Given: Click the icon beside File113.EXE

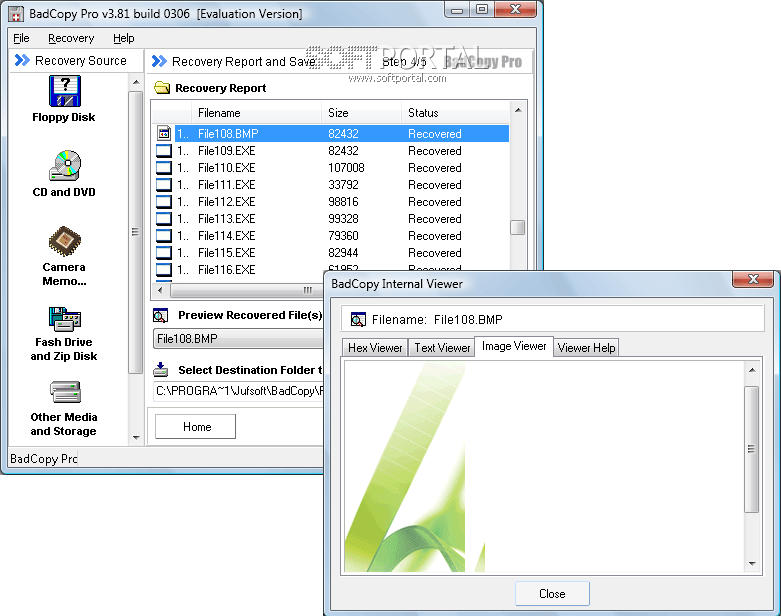Looking at the screenshot, I should (x=164, y=218).
